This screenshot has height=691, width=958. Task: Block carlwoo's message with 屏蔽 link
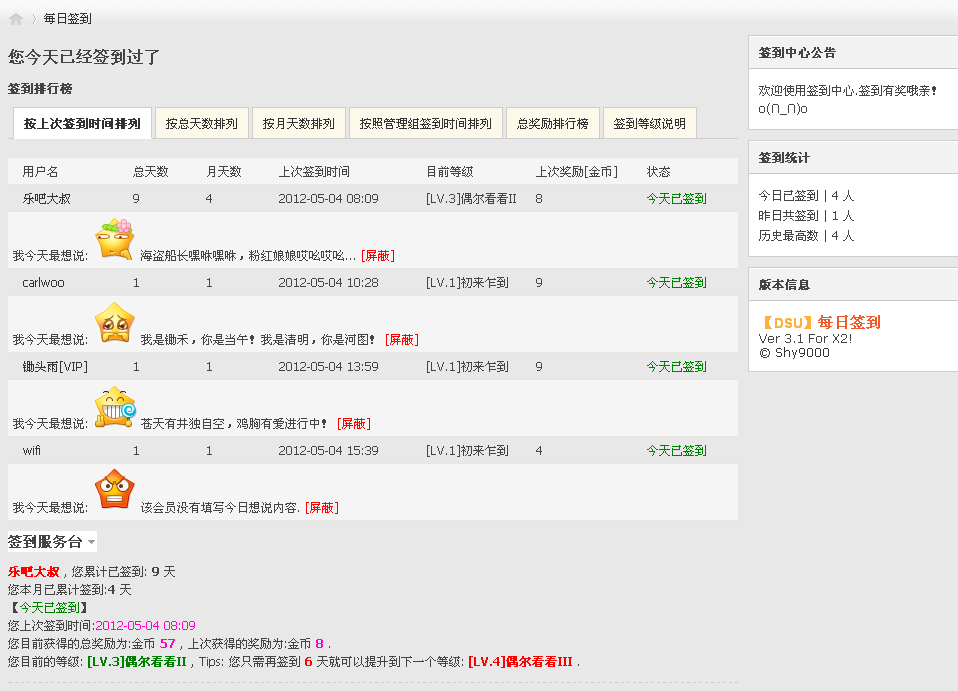tap(401, 338)
